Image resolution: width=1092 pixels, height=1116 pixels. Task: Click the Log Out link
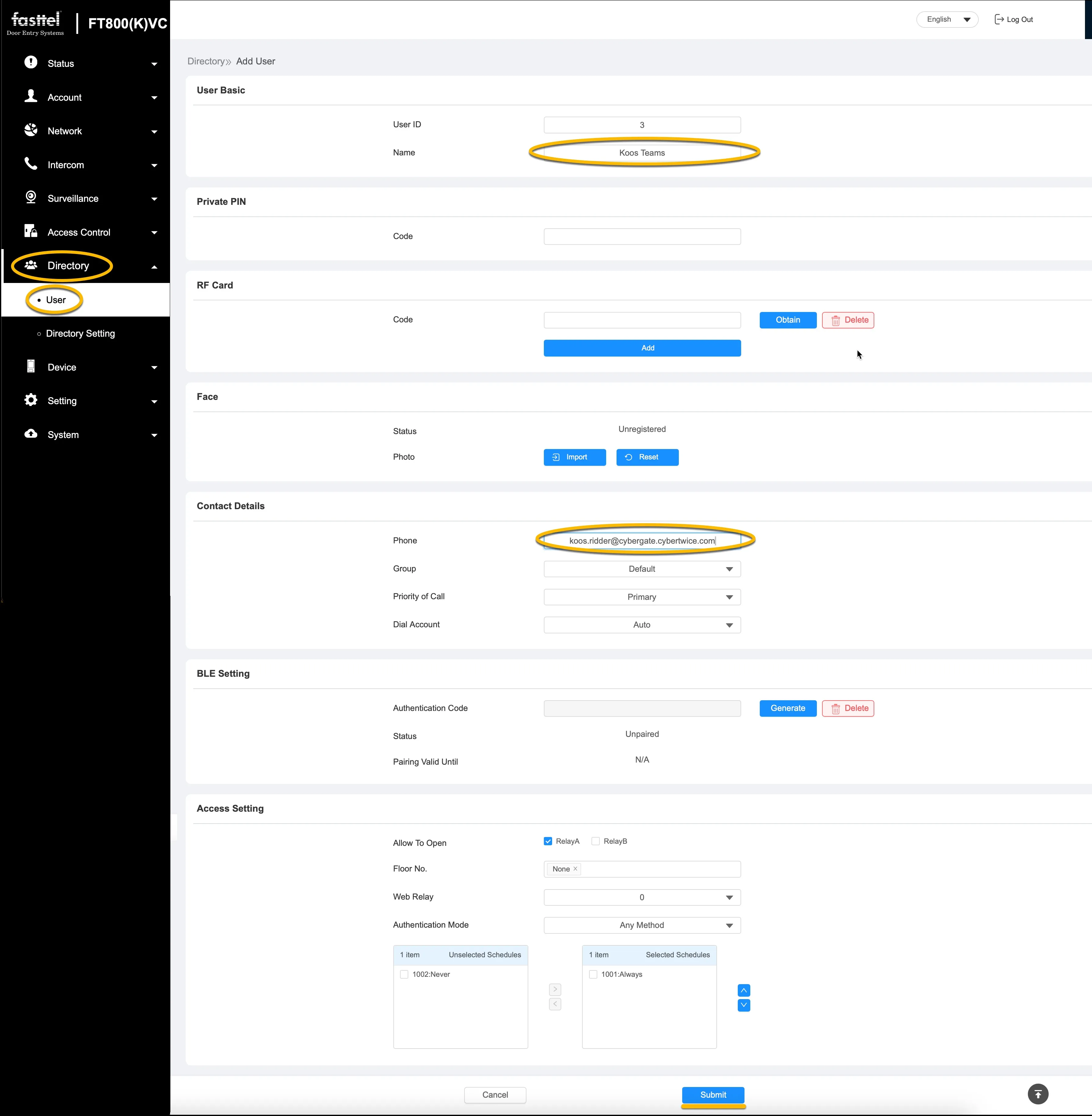(1014, 20)
